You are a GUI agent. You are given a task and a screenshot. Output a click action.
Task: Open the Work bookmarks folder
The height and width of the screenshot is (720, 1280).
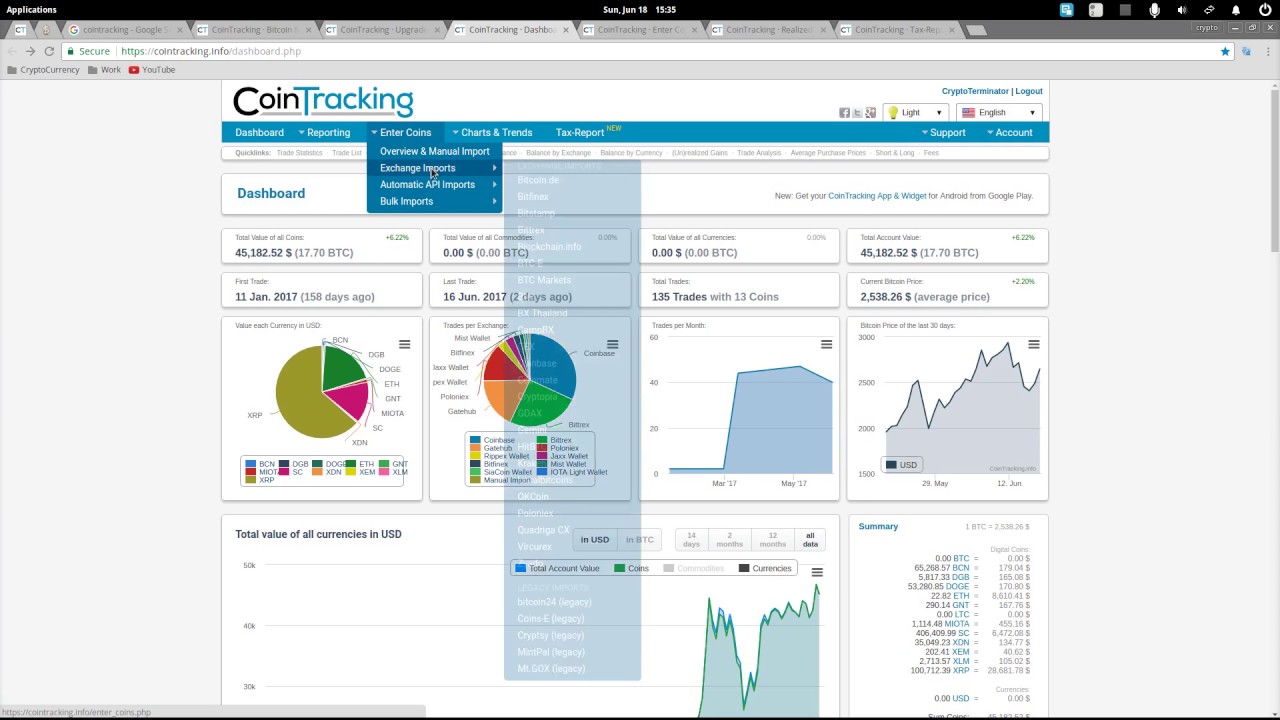104,70
